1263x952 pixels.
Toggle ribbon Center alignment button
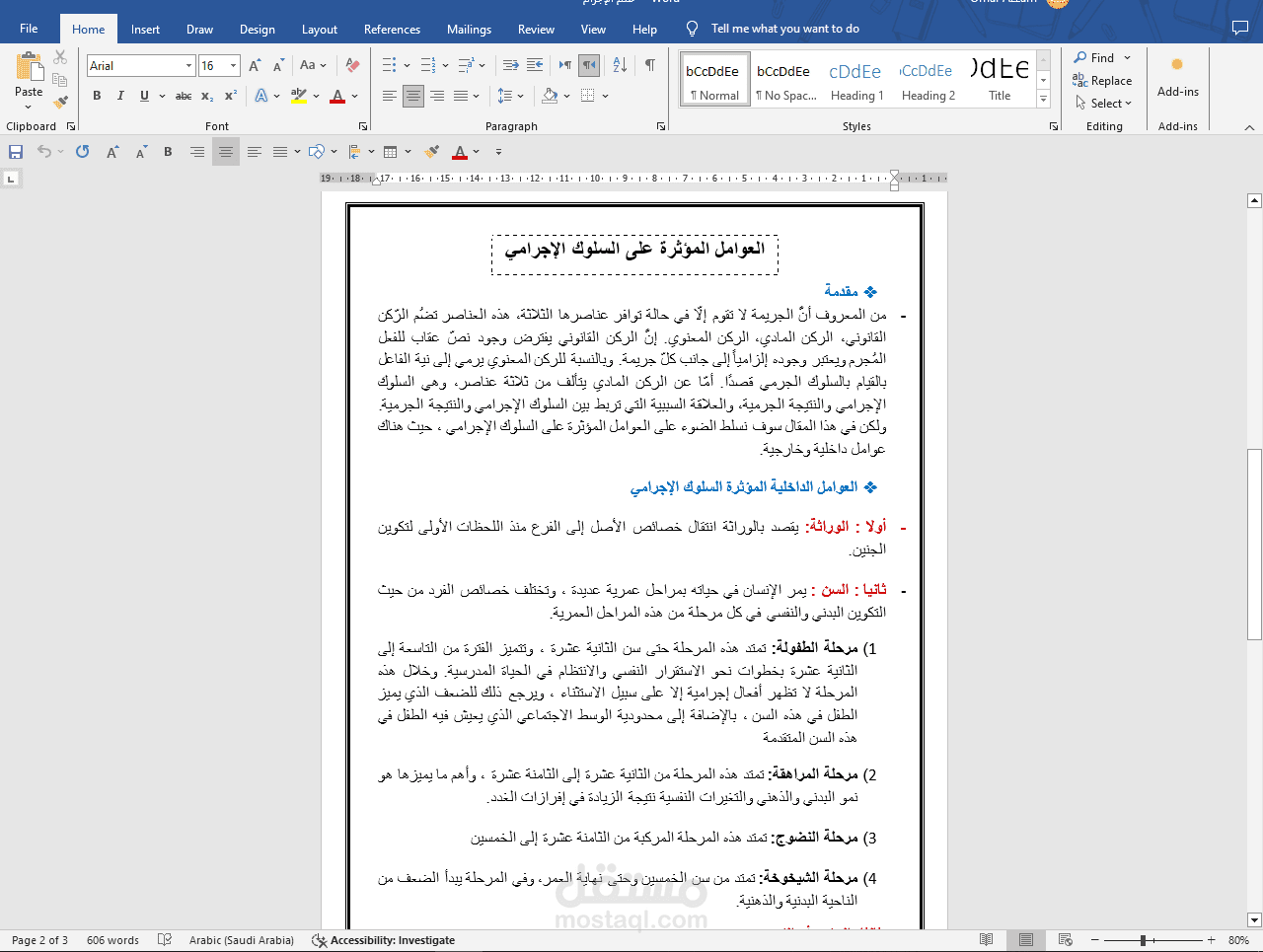coord(413,96)
